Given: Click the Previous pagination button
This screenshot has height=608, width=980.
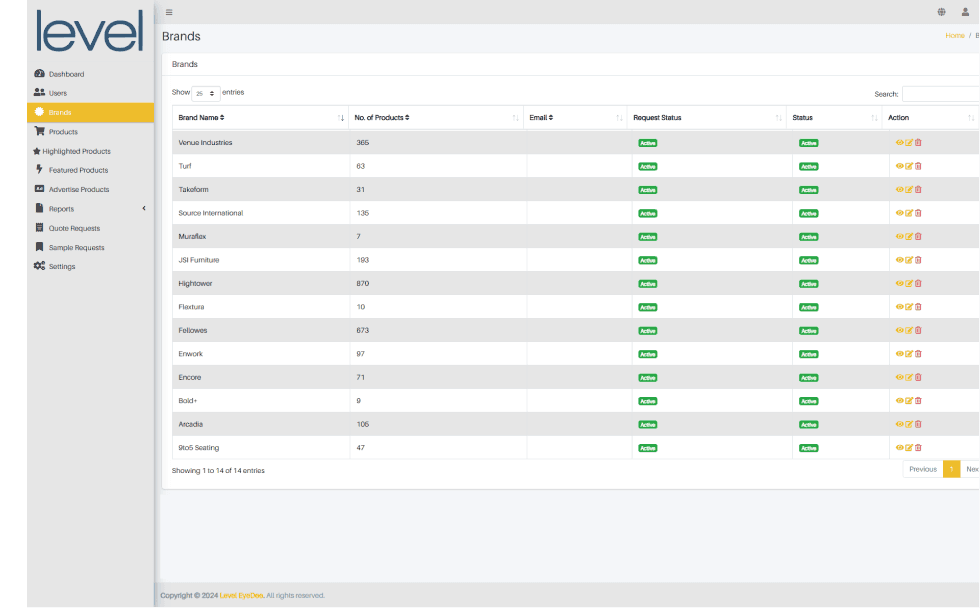Looking at the screenshot, I should click(x=922, y=469).
